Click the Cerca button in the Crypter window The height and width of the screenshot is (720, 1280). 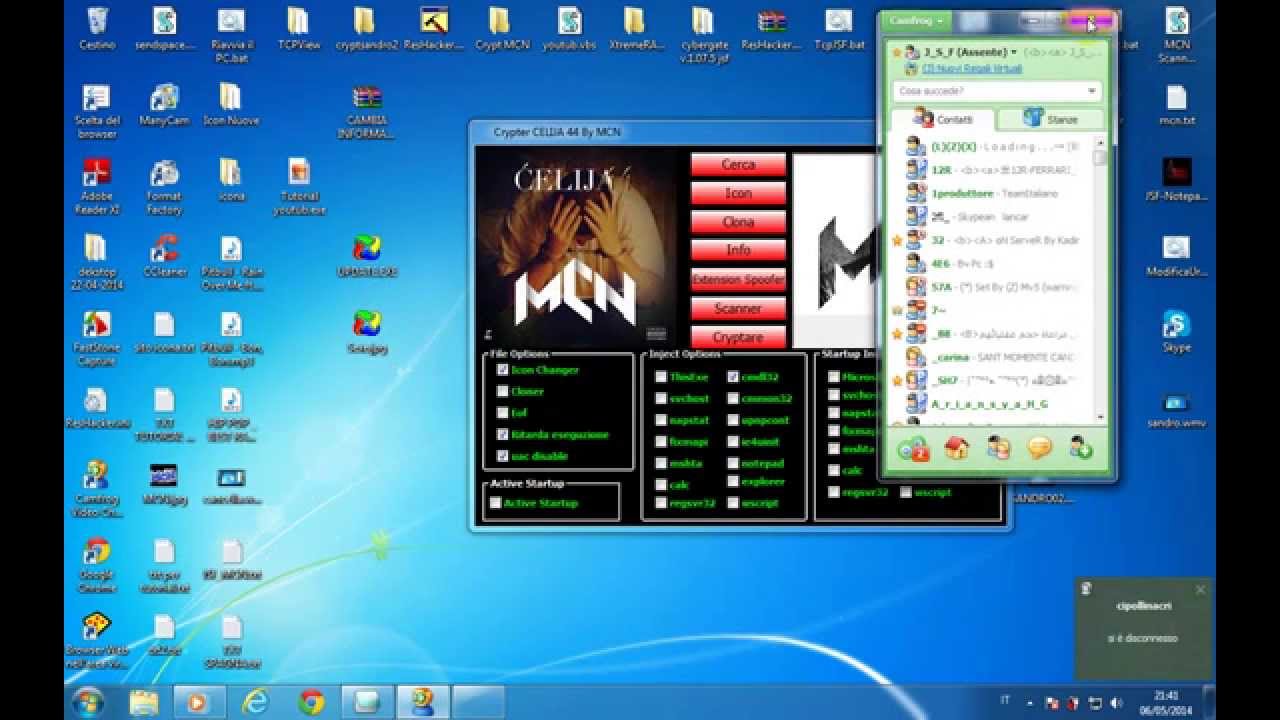[738, 164]
